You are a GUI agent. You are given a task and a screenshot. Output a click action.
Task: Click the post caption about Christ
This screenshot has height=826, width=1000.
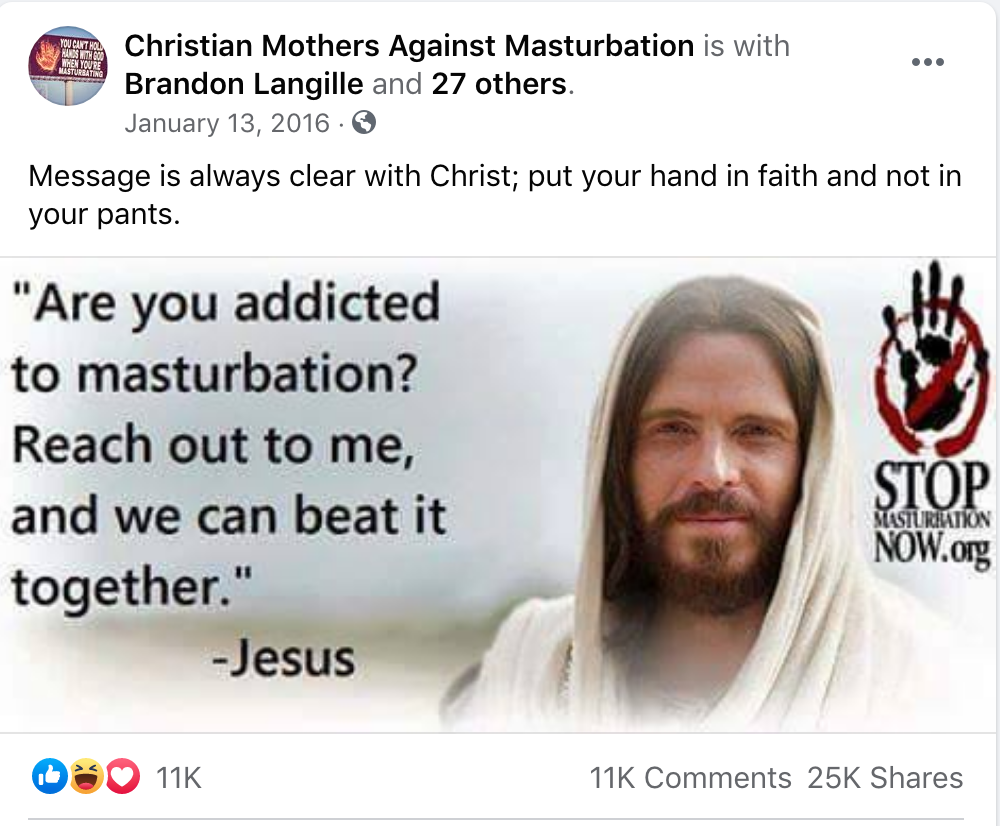click(x=494, y=195)
